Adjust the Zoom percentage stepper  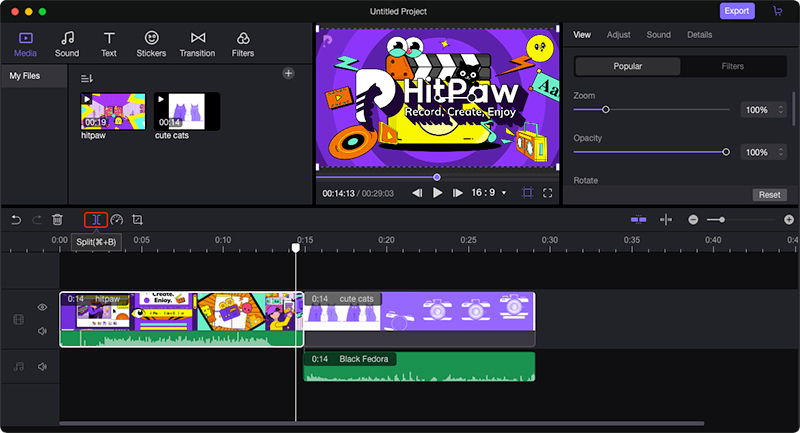coord(781,110)
